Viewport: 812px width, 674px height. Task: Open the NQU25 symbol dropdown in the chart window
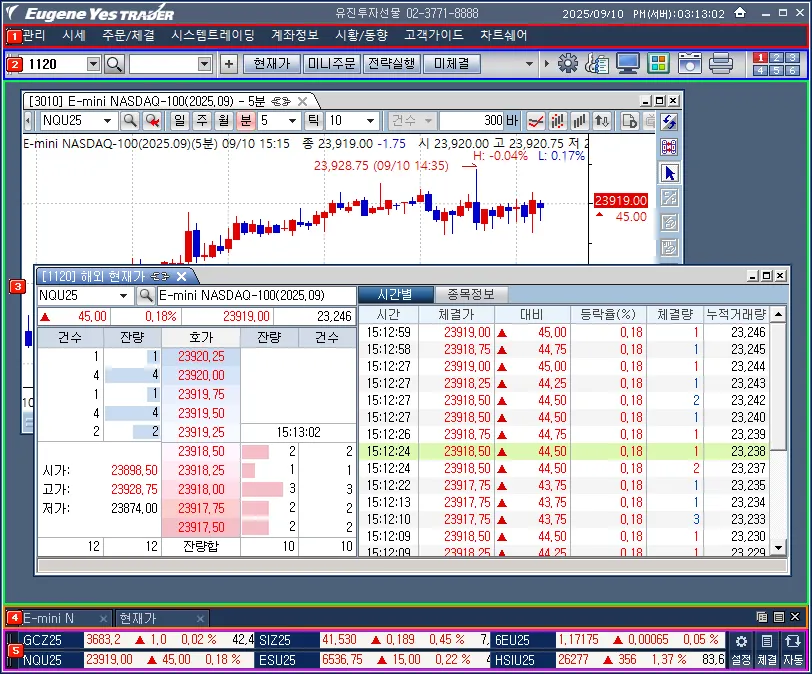(x=107, y=121)
